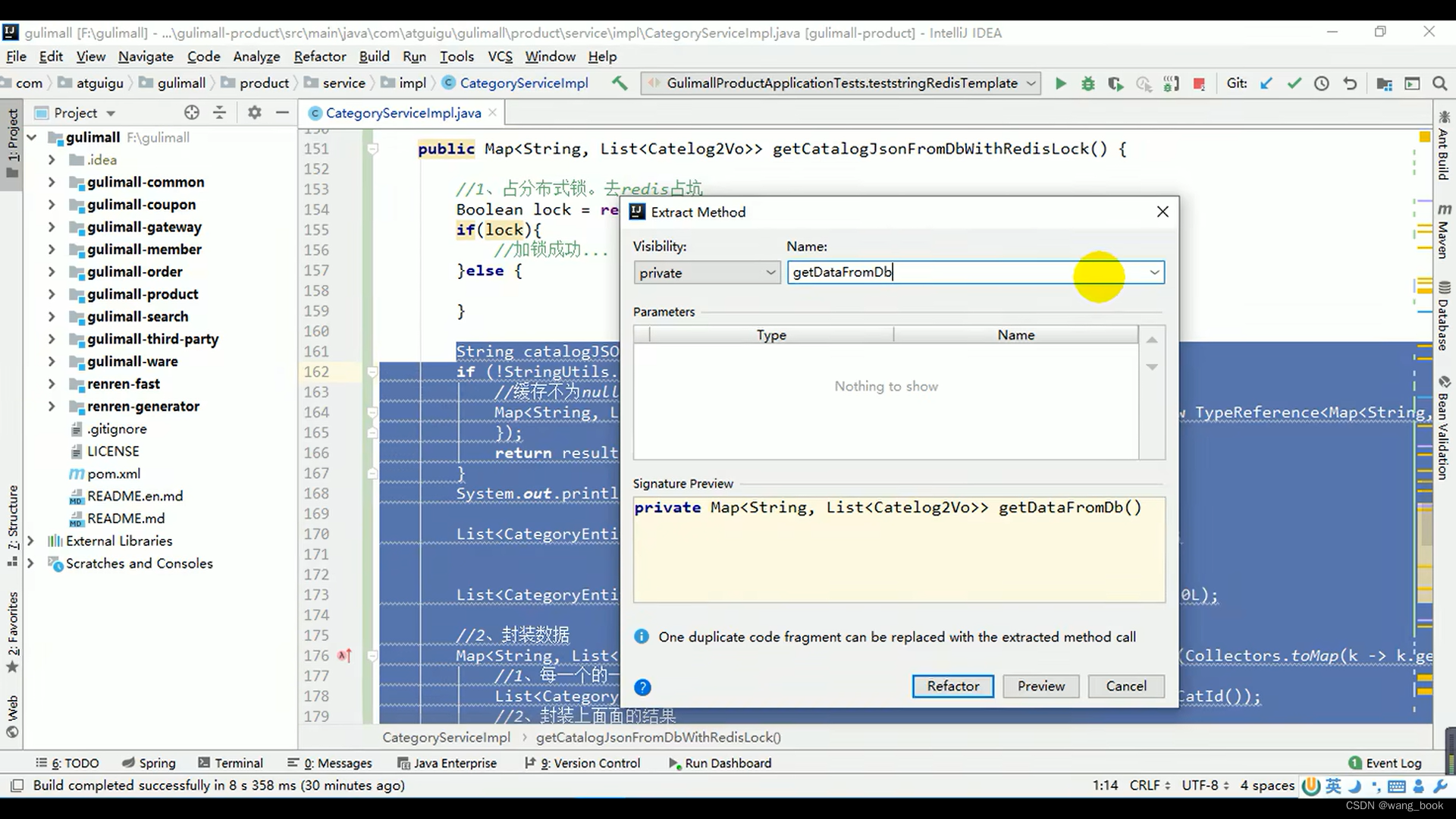The width and height of the screenshot is (1456, 819).
Task: Click the Type column header in Parameters
Action: tap(771, 335)
